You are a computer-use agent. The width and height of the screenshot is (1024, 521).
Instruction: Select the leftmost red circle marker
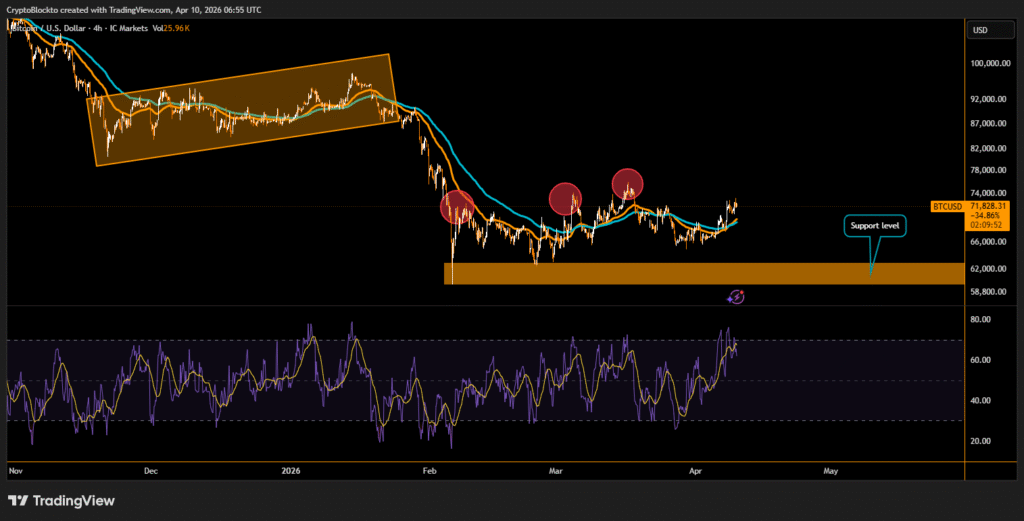pyautogui.click(x=457, y=207)
